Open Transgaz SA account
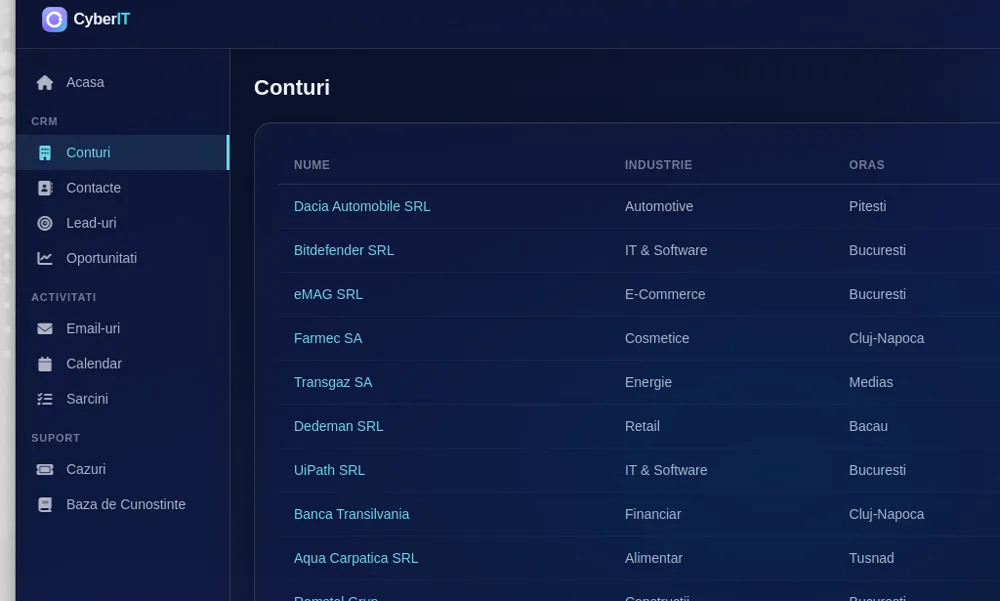Screen dimensions: 1000x601 click(x=333, y=382)
